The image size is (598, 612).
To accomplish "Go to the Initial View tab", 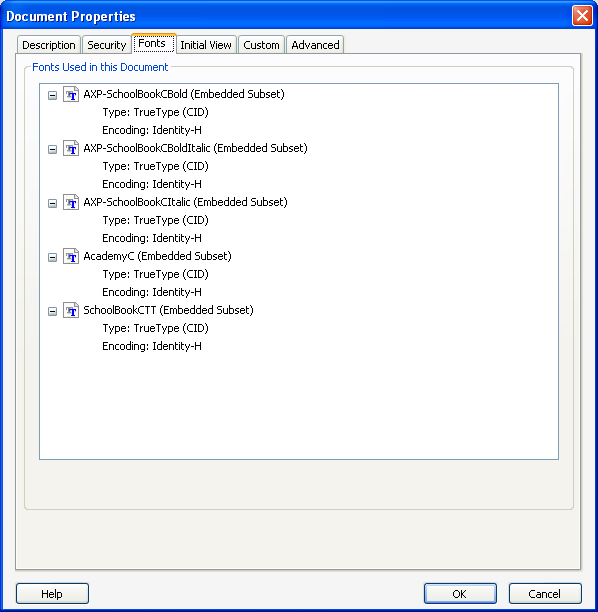I will [206, 45].
